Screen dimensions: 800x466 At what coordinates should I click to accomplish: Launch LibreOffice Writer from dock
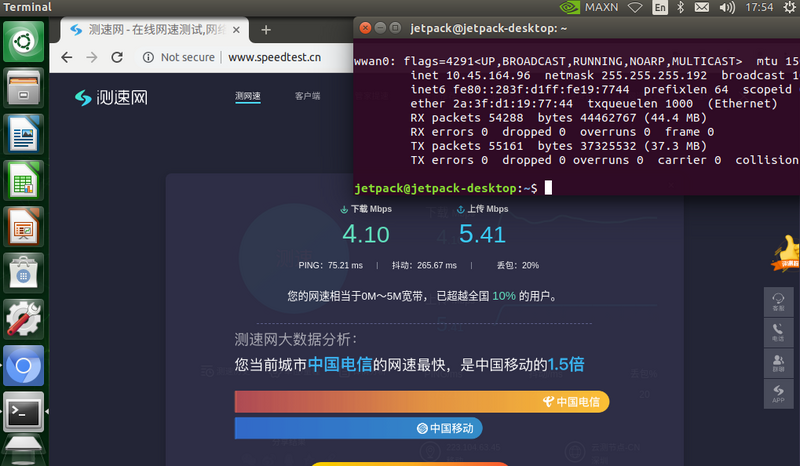(23, 134)
